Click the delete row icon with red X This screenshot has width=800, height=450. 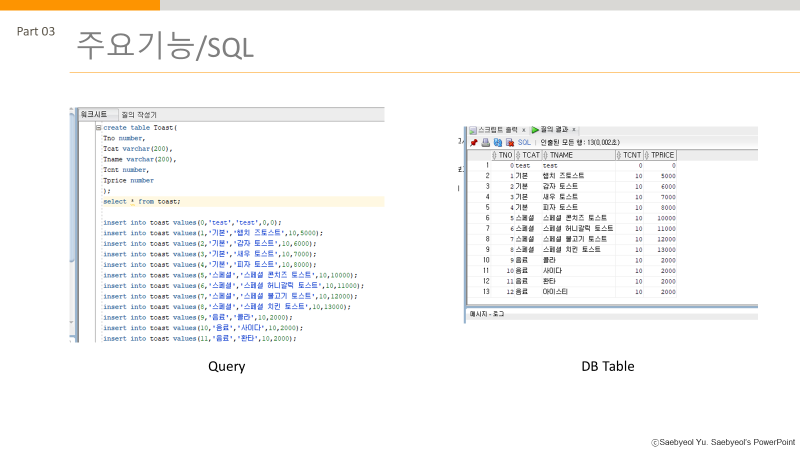pos(509,142)
